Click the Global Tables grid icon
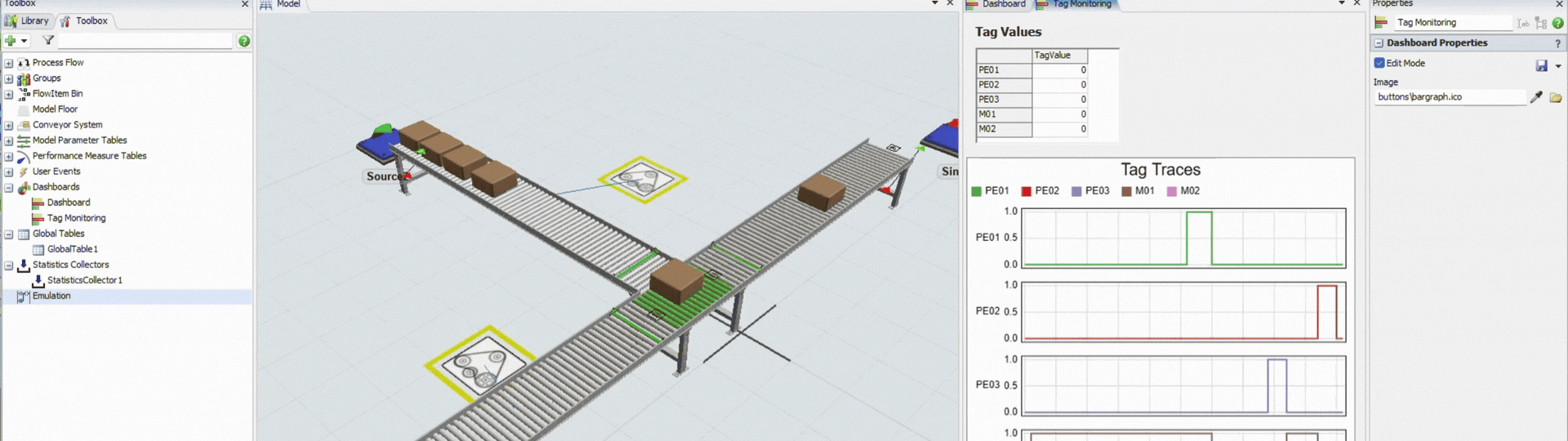This screenshot has height=441, width=1568. coord(24,234)
